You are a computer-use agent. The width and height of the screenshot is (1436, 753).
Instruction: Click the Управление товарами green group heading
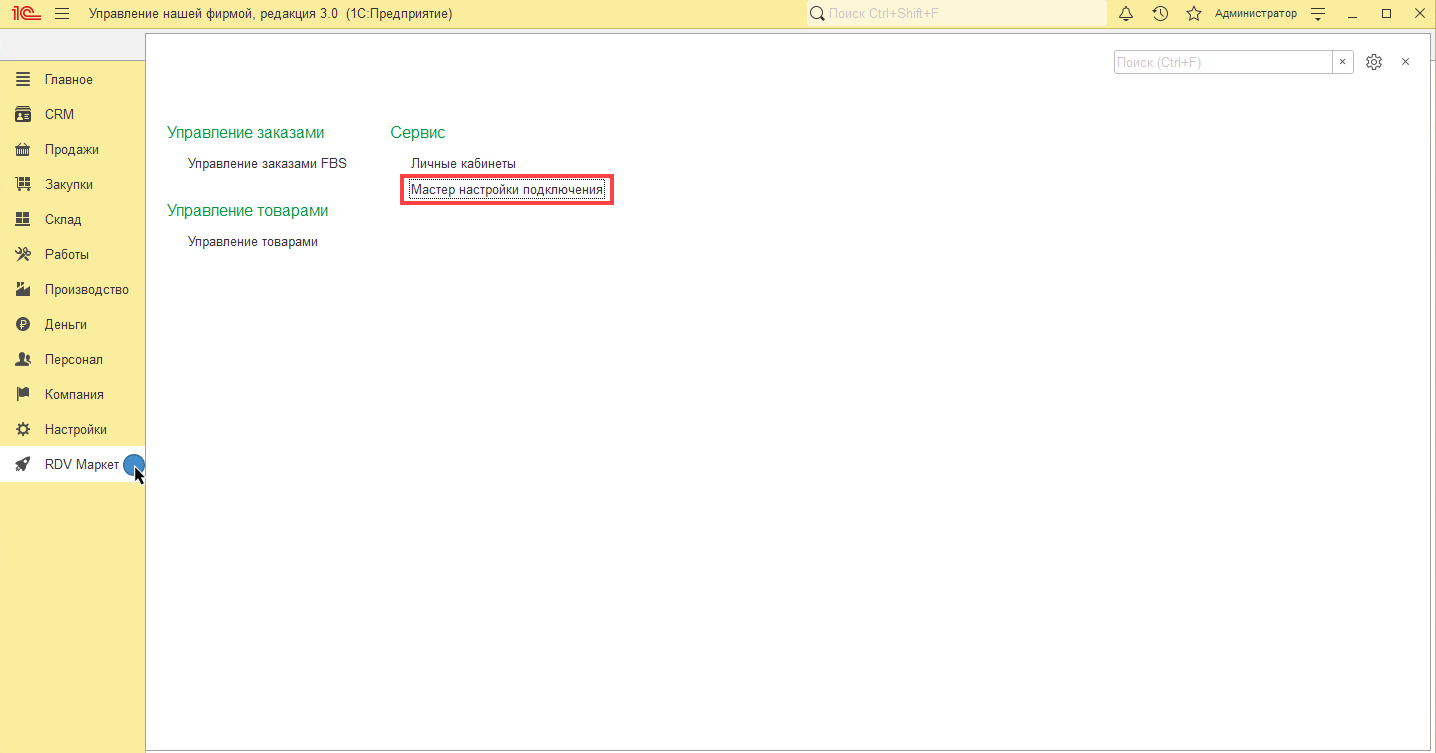pos(248,210)
